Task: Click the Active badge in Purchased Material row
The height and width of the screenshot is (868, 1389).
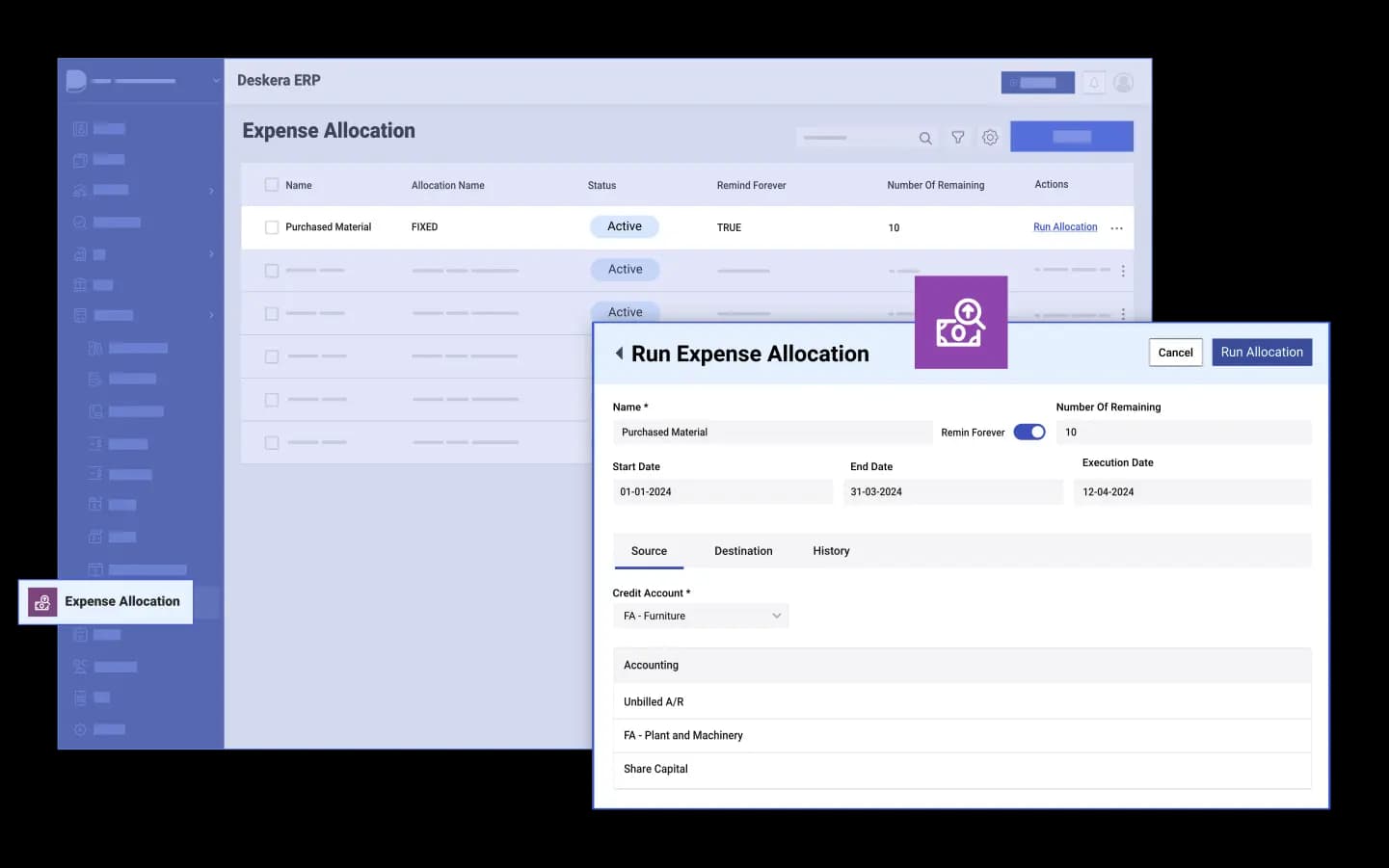Action: click(625, 226)
